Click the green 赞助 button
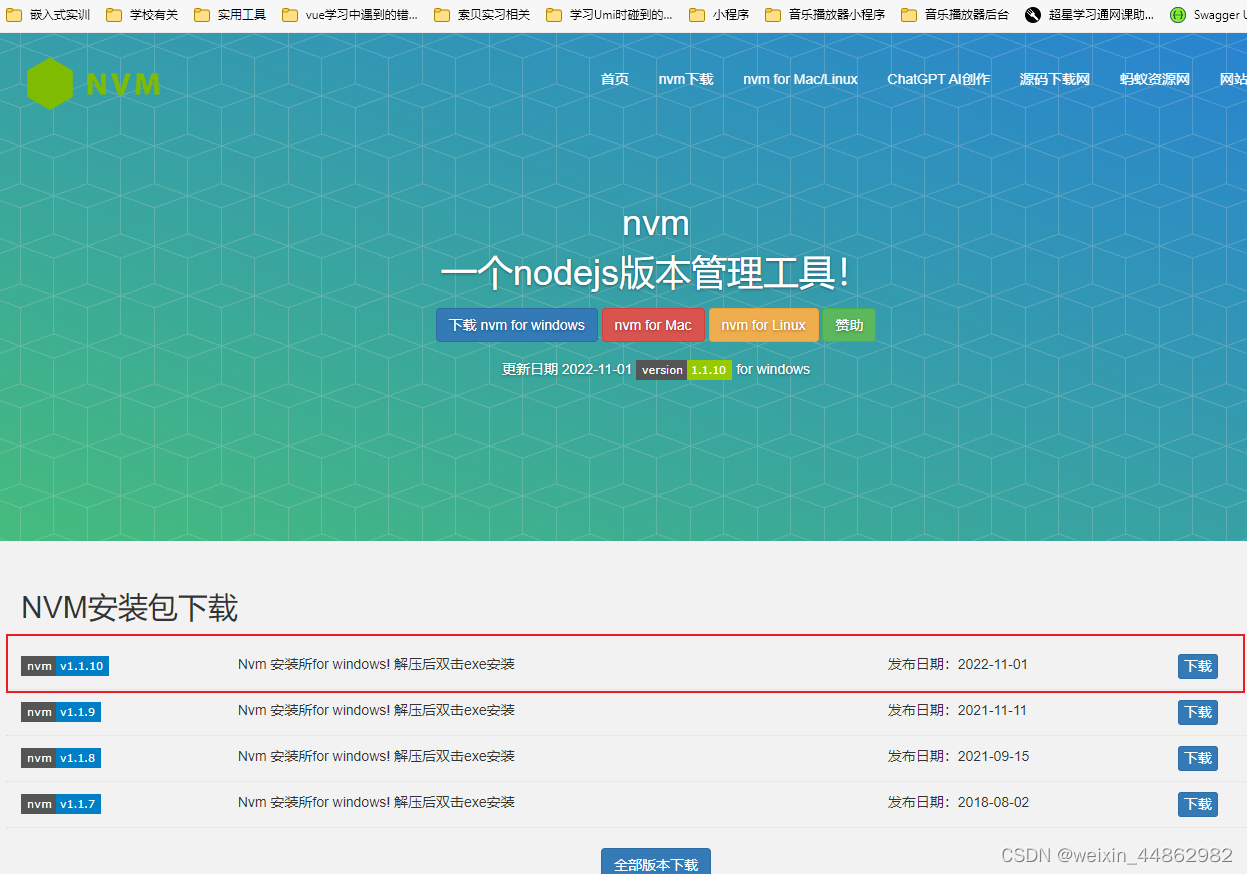 (849, 325)
